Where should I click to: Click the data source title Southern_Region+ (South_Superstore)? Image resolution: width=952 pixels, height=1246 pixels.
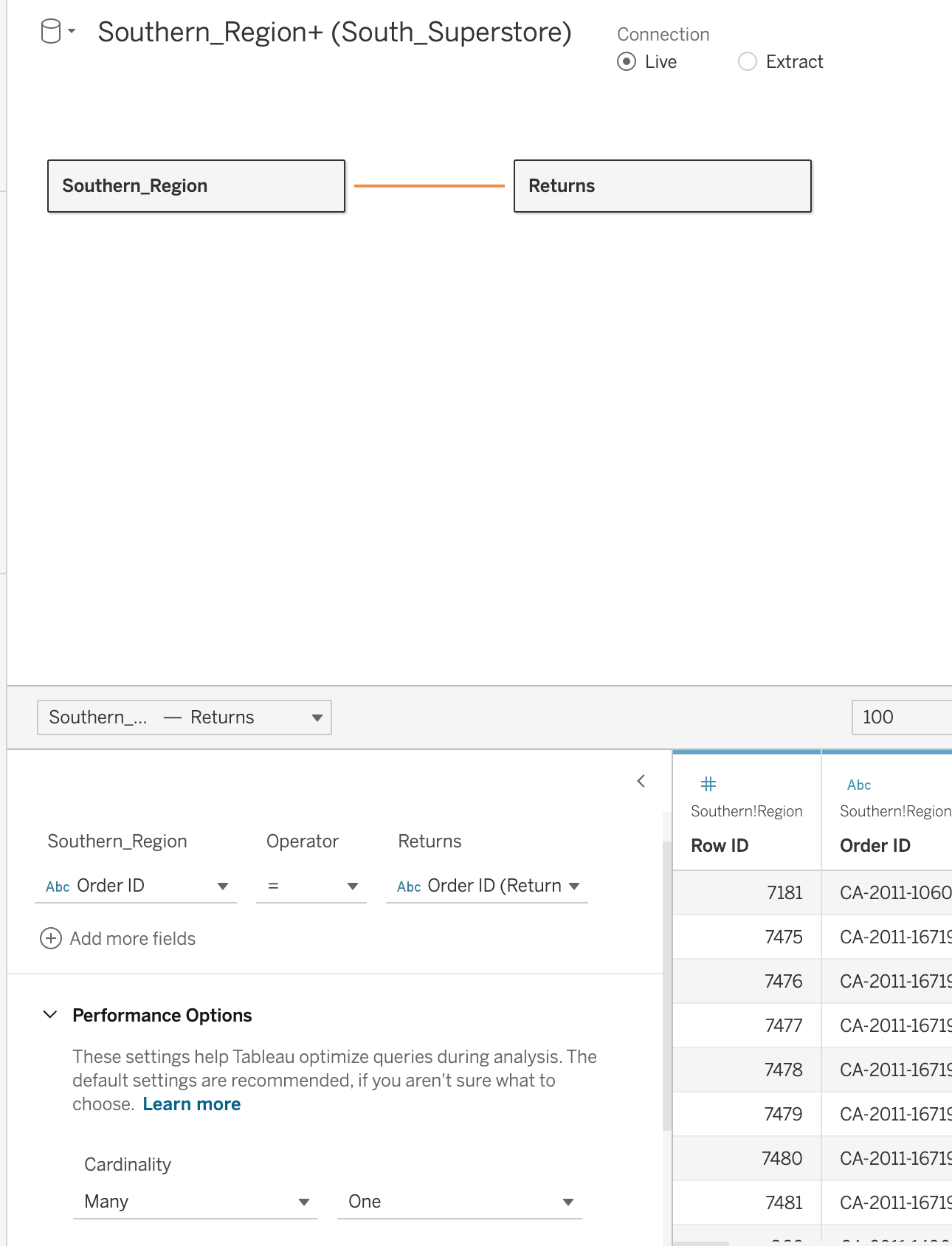pyautogui.click(x=335, y=32)
